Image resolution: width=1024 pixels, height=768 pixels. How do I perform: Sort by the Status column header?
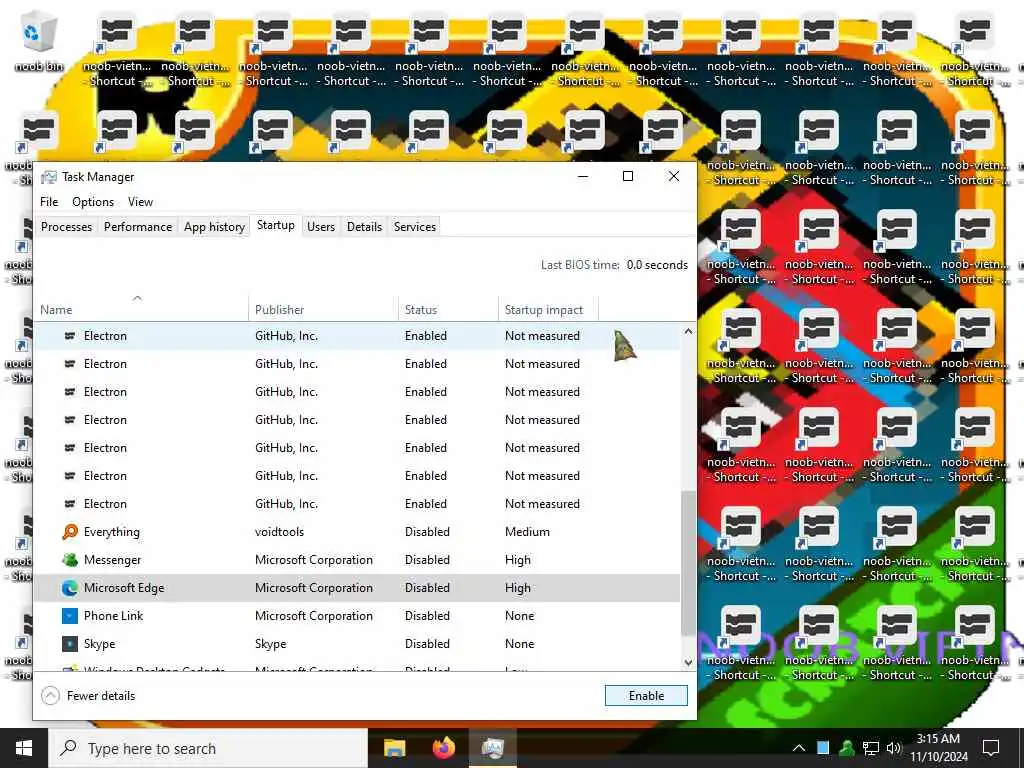click(x=448, y=310)
